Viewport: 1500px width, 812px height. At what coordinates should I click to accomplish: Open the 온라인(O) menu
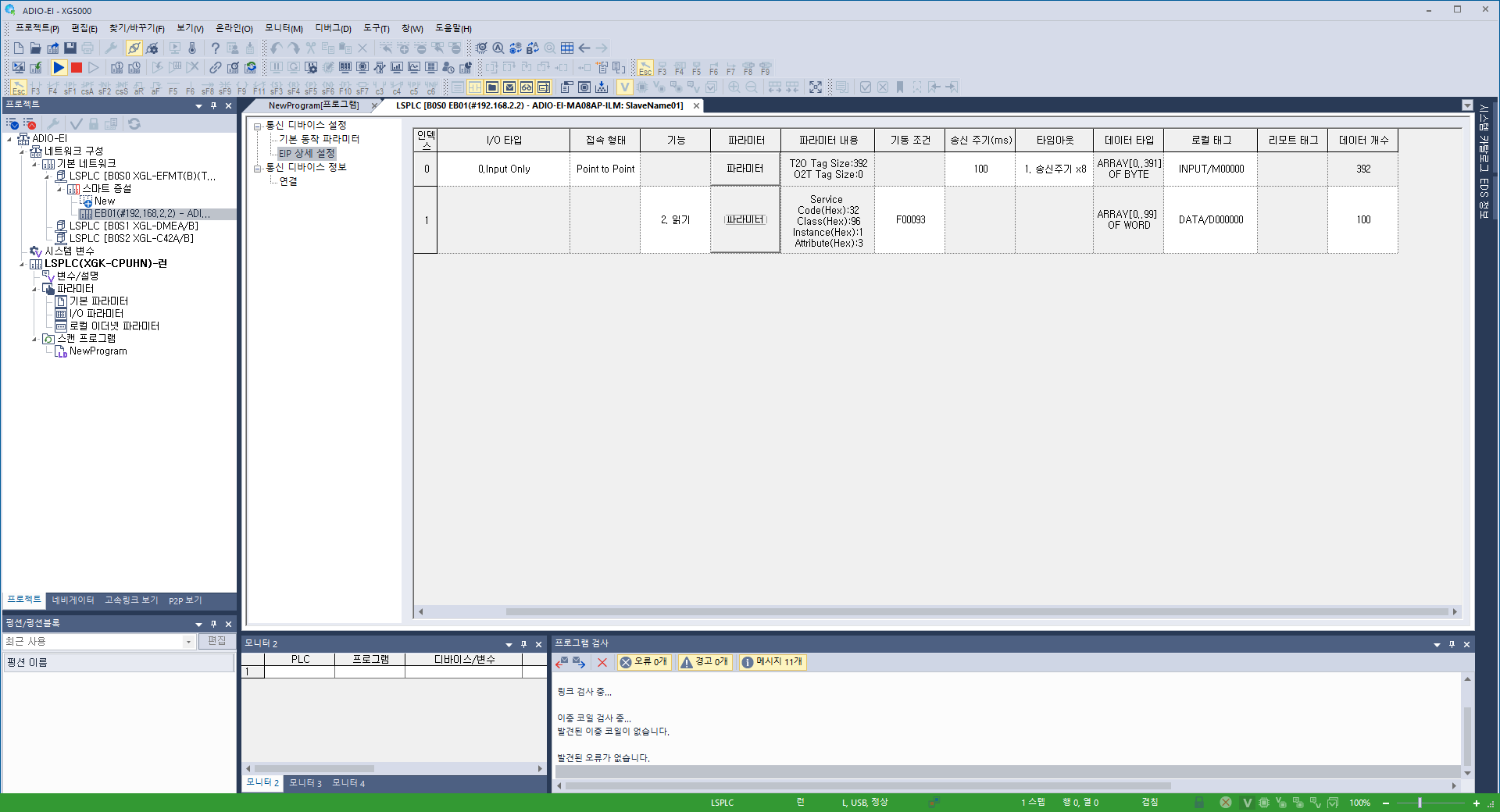[233, 29]
